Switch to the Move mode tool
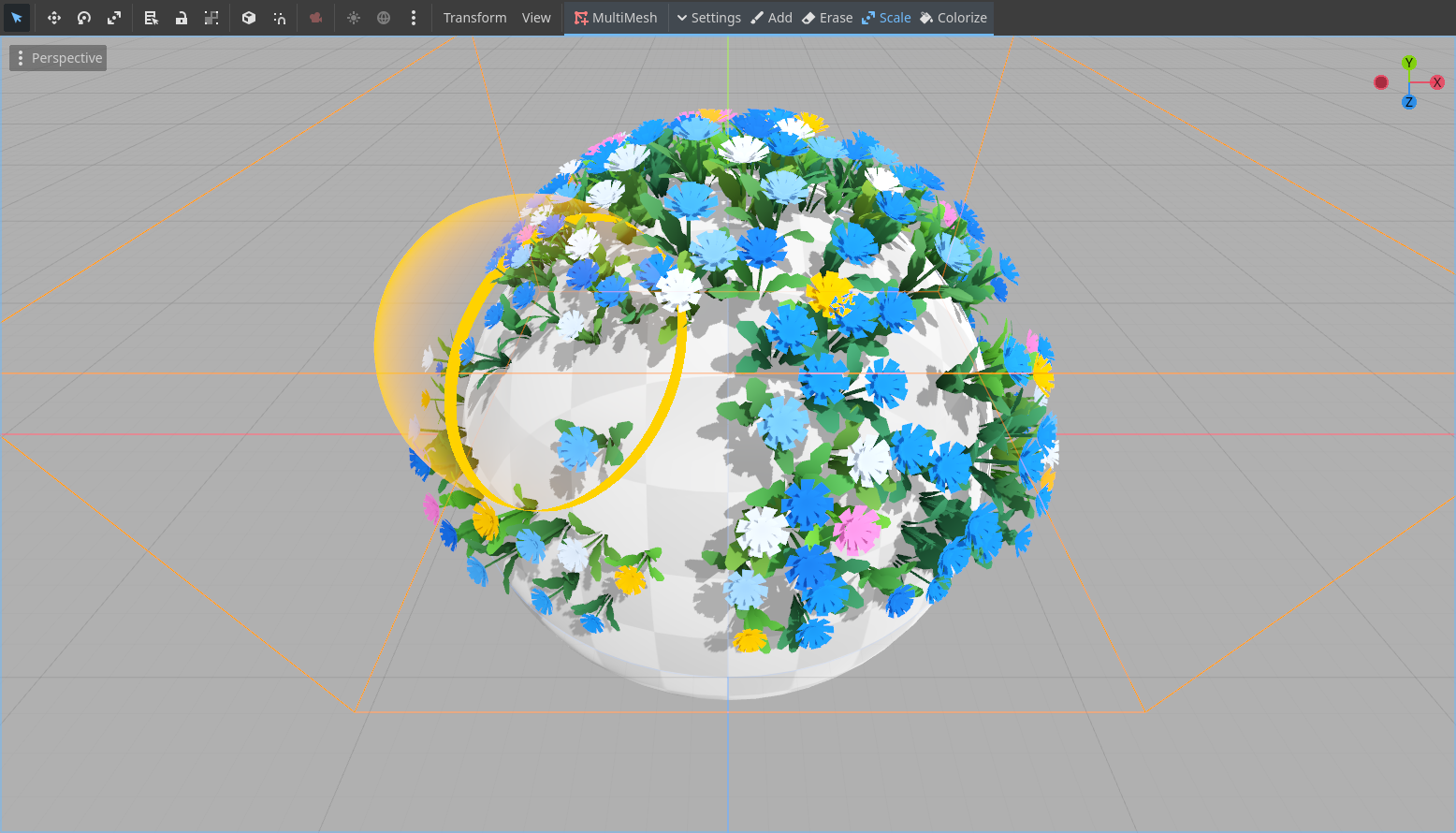The height and width of the screenshot is (833, 1456). [x=54, y=18]
